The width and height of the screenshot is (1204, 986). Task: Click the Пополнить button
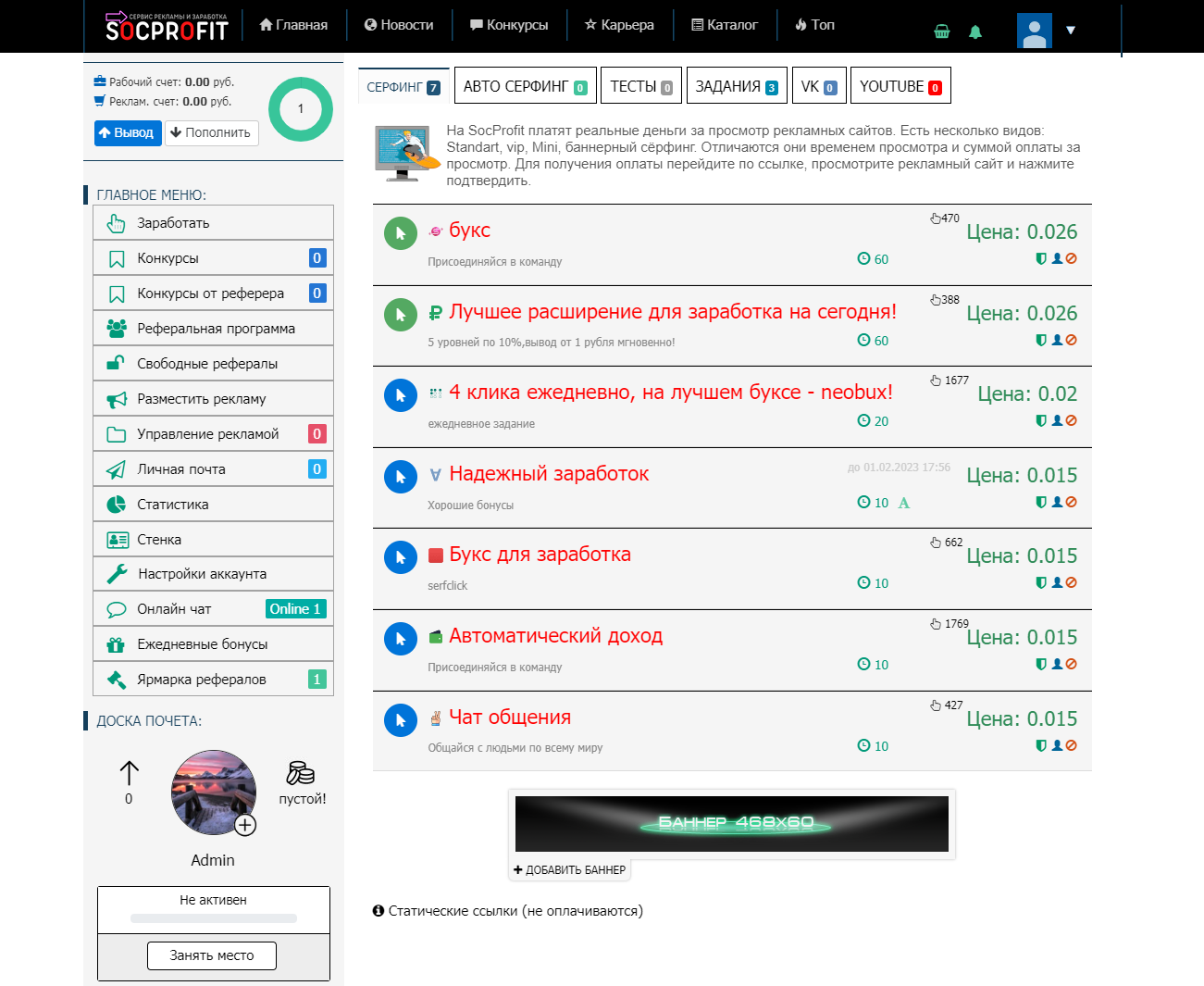211,133
